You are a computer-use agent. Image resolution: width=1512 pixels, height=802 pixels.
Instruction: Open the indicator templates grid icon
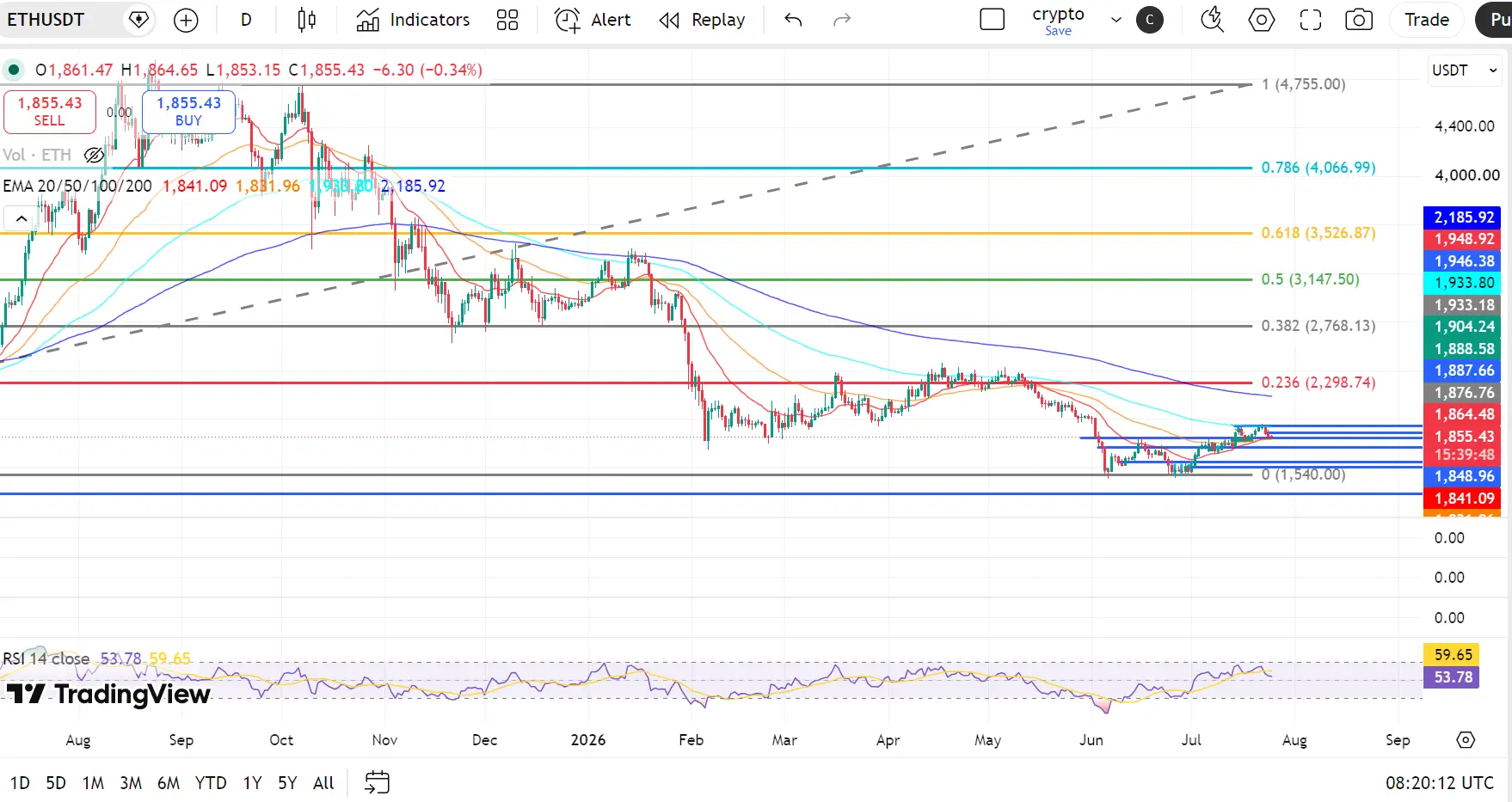(507, 20)
